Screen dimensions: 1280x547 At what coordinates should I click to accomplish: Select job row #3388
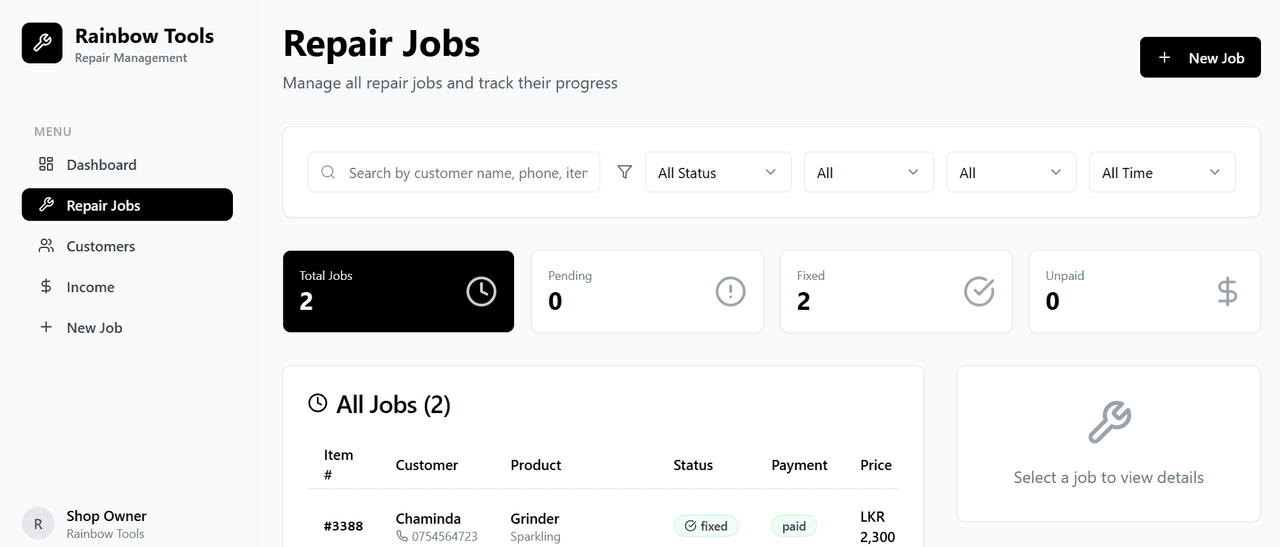pyautogui.click(x=343, y=526)
